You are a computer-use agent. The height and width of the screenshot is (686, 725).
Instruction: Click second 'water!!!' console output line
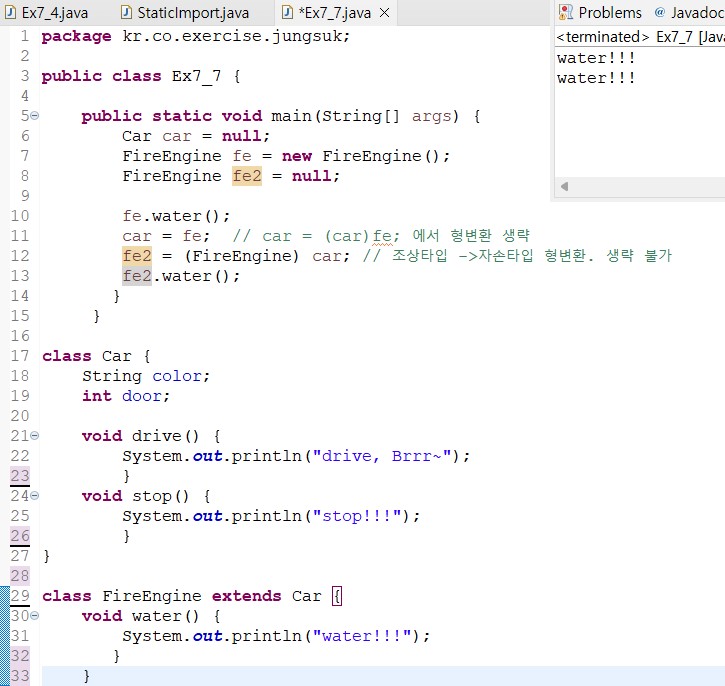click(x=596, y=78)
